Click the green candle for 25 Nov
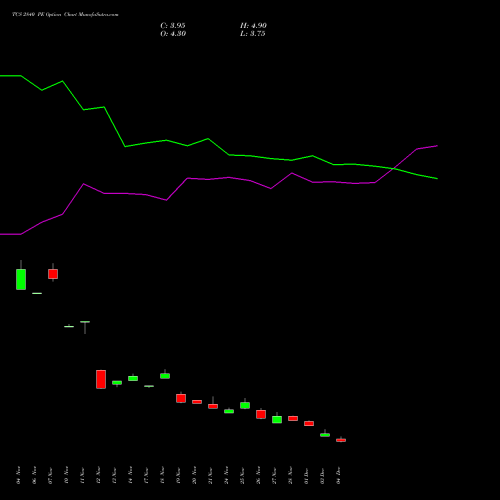Screen dimensions: 500x500 click(x=245, y=405)
